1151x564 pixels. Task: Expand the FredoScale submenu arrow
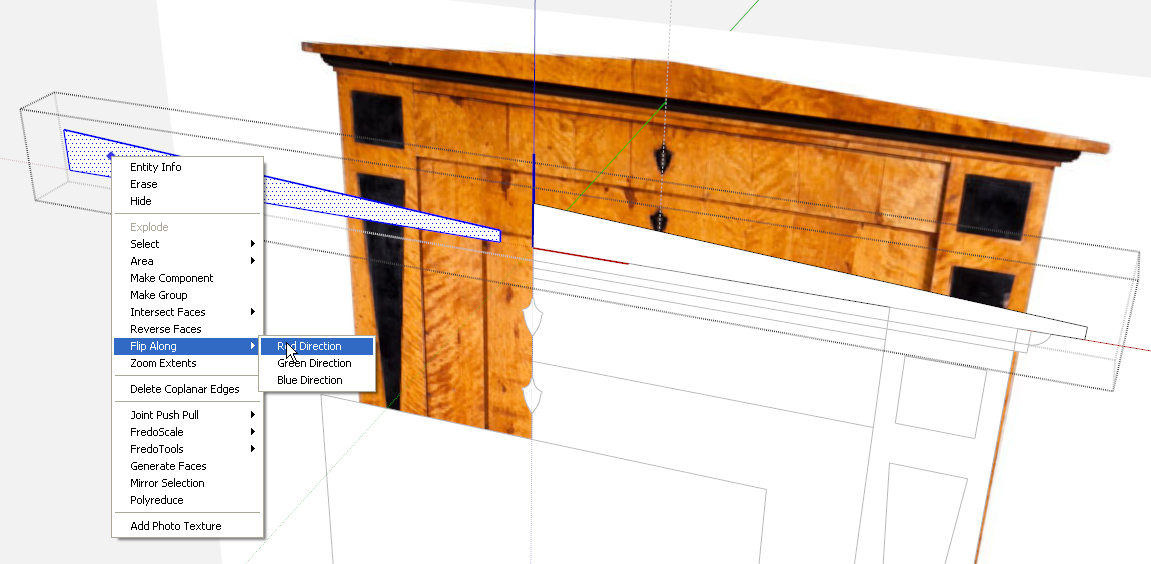coord(253,432)
